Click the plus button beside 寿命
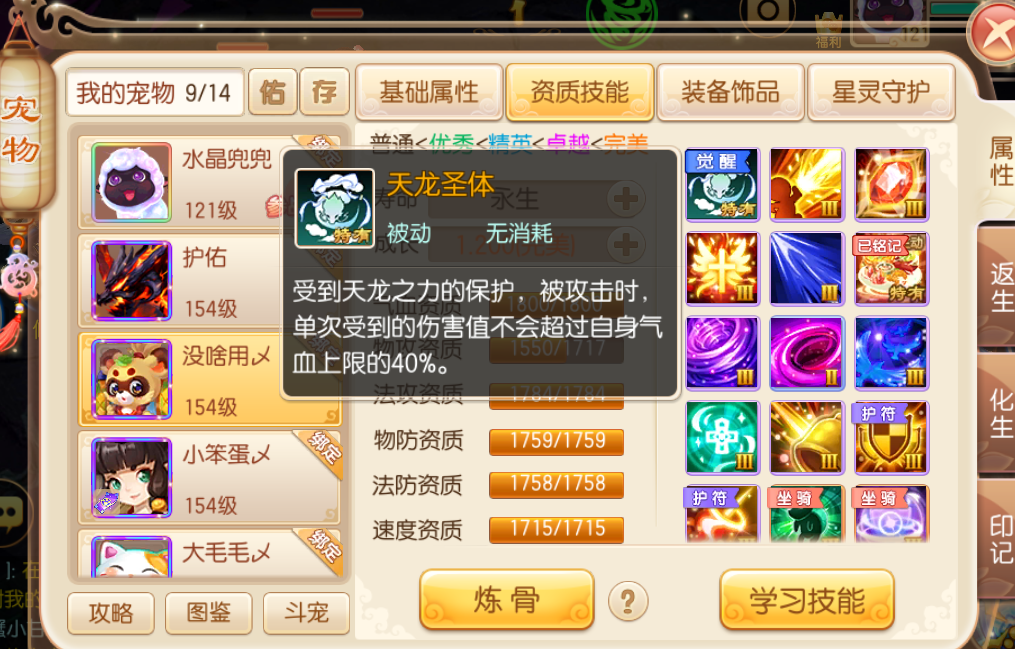The image size is (1015, 649). [625, 199]
